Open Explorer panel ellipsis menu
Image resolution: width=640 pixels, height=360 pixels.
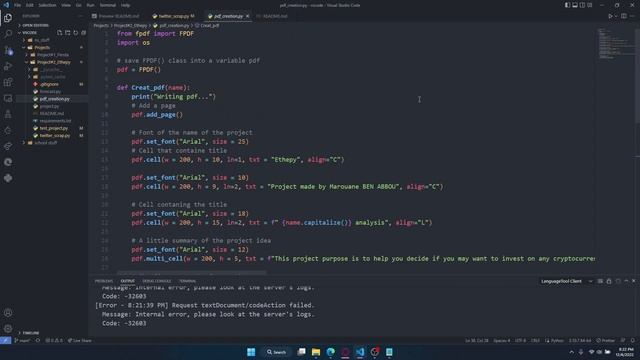80,16
